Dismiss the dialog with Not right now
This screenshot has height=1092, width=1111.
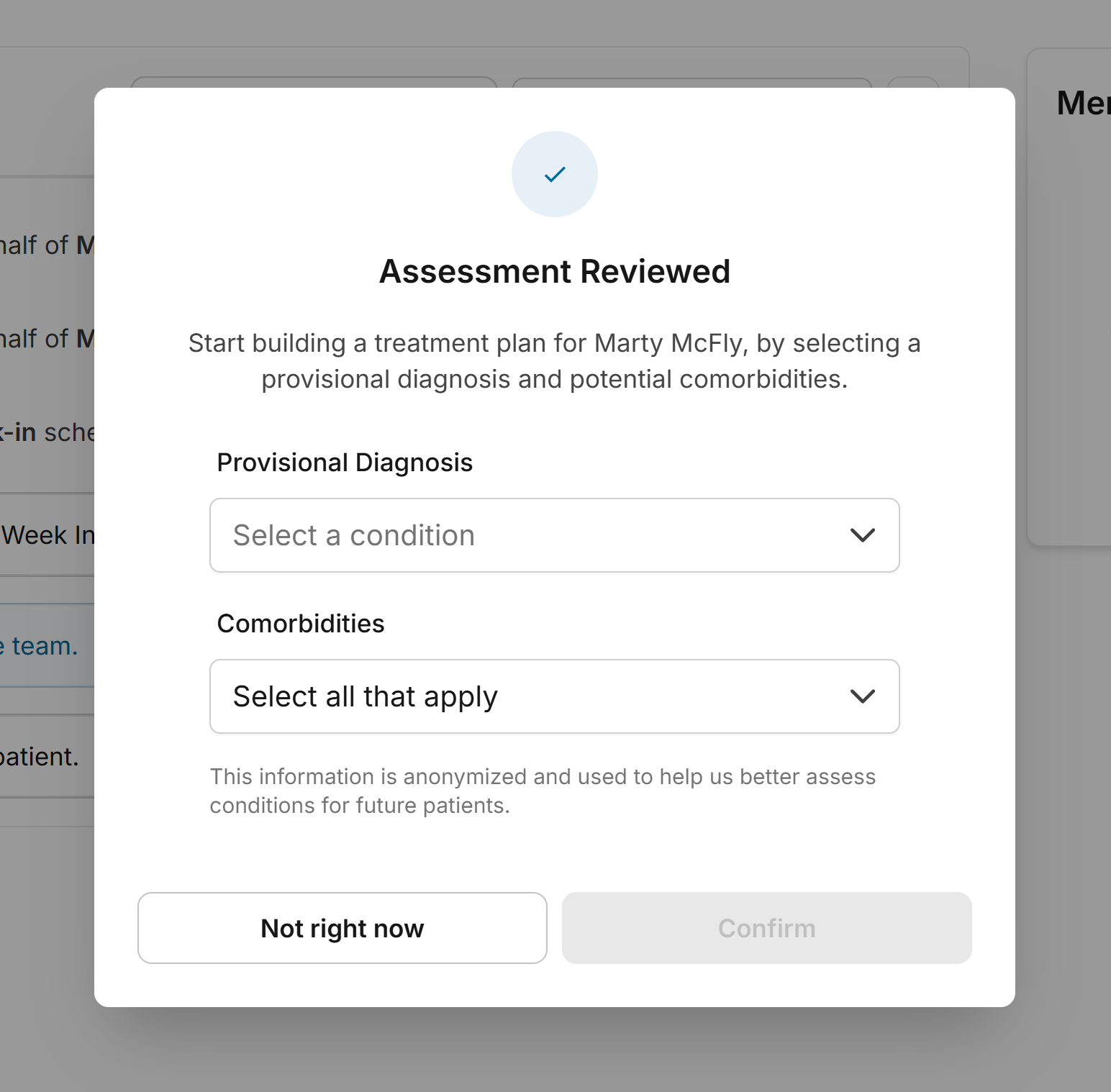pos(342,928)
